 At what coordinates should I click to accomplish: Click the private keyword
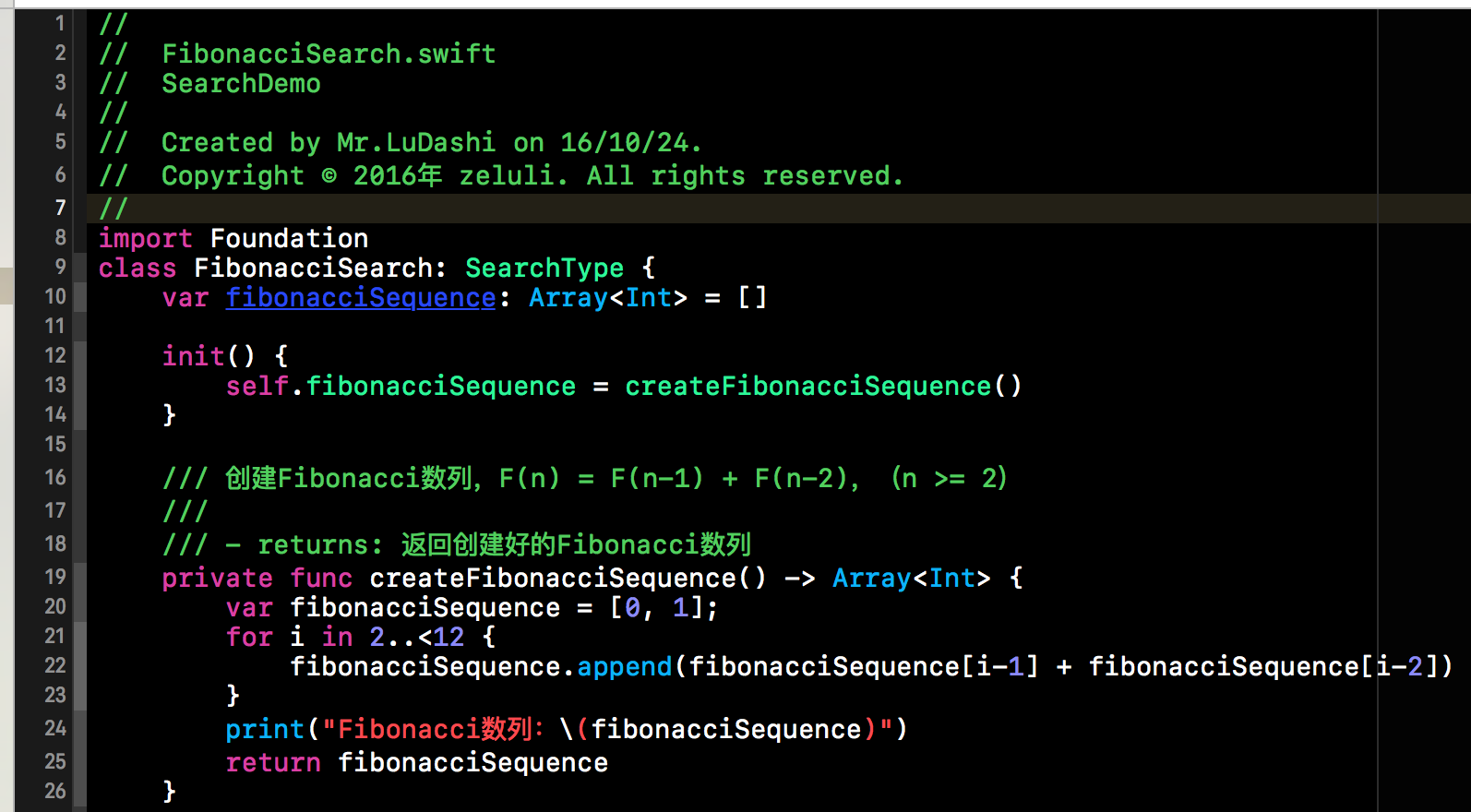click(217, 579)
